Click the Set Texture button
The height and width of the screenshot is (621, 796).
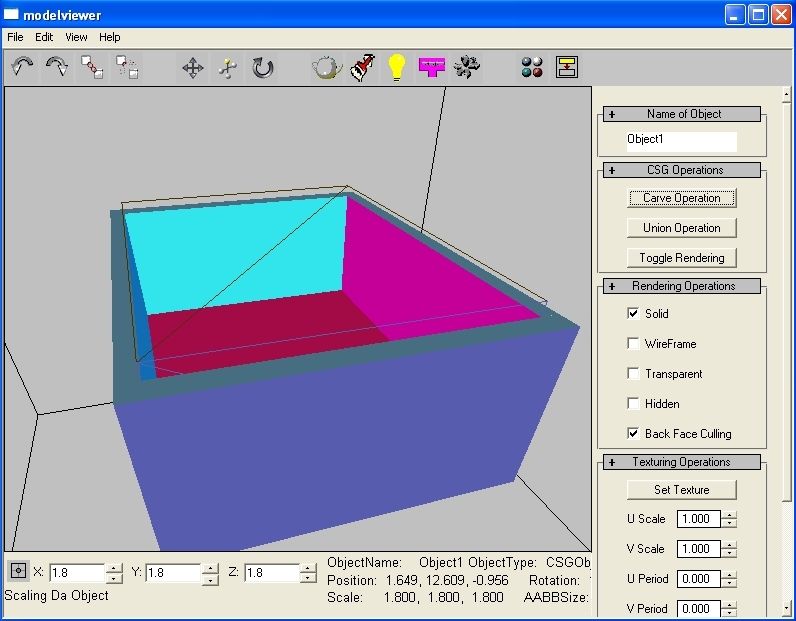[681, 490]
